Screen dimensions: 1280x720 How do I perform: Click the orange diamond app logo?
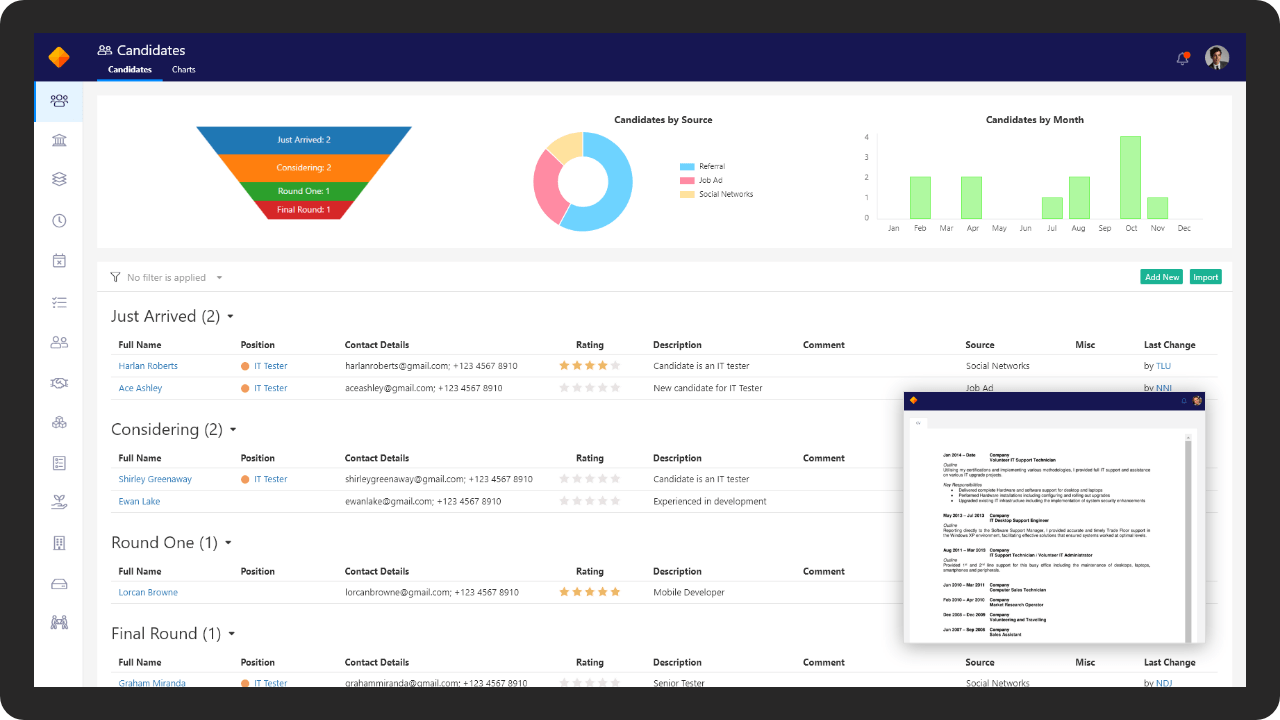point(58,57)
